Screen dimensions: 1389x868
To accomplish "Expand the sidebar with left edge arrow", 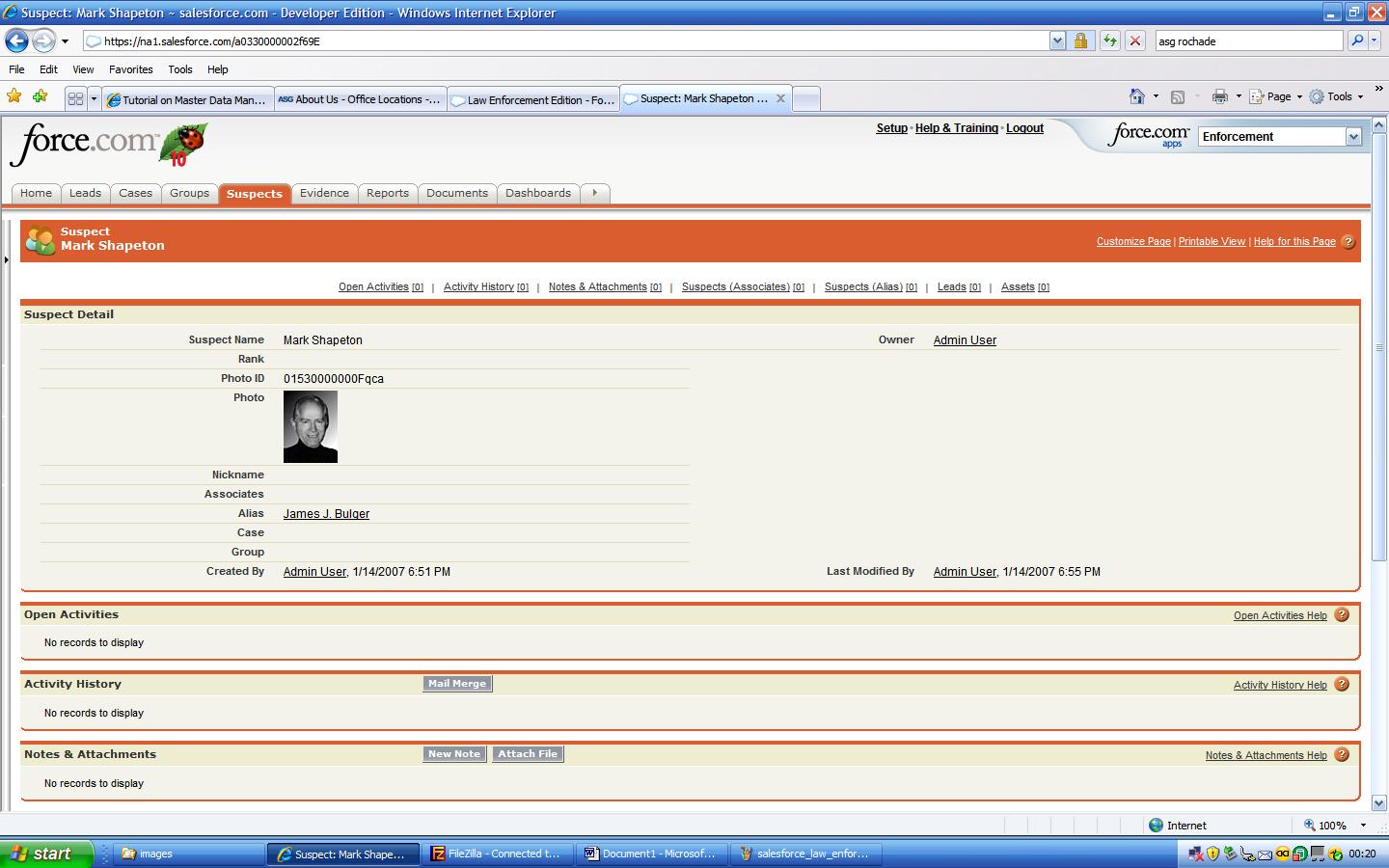I will 6,259.
